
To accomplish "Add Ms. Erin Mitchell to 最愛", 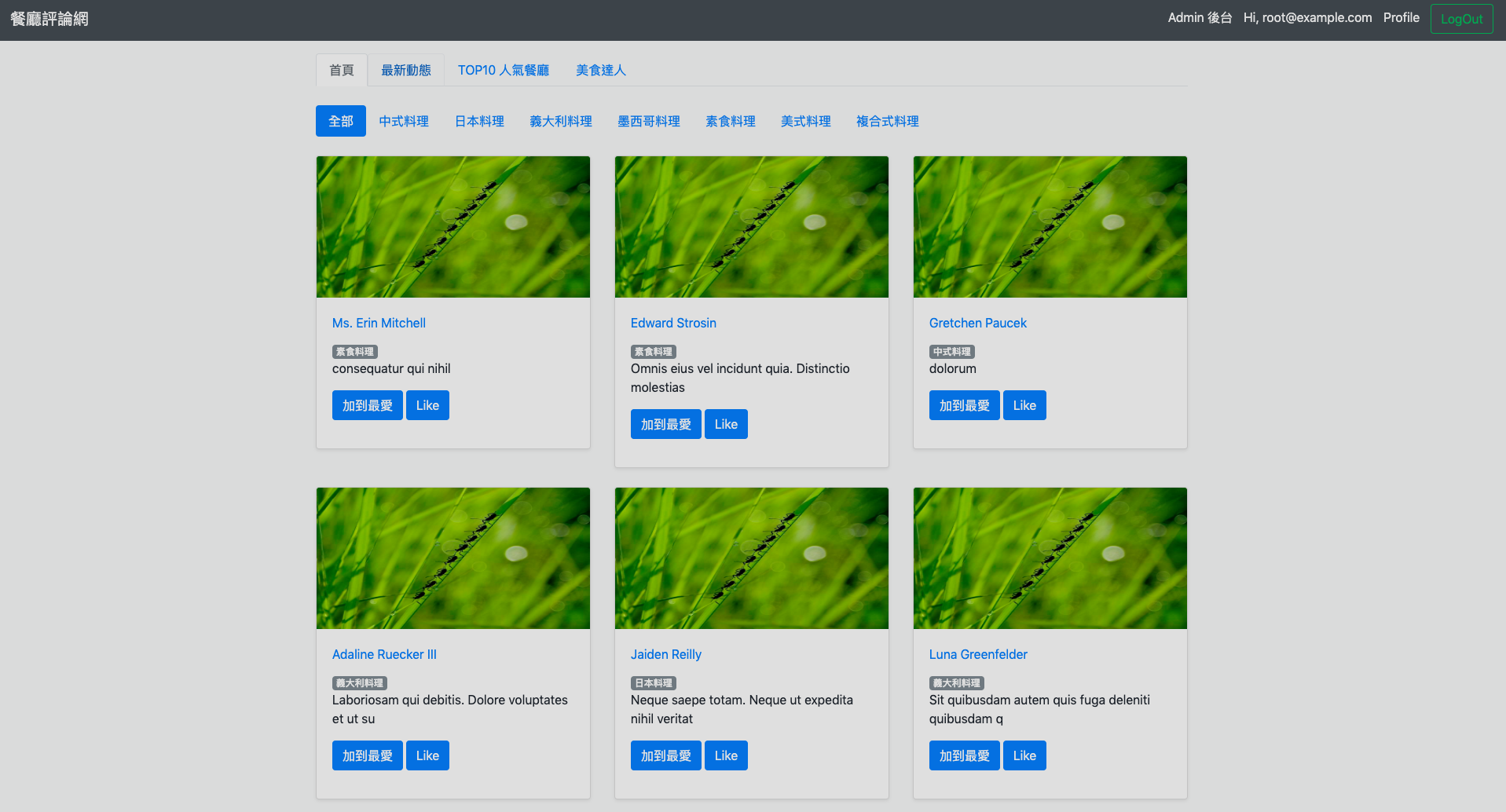I will tap(368, 405).
